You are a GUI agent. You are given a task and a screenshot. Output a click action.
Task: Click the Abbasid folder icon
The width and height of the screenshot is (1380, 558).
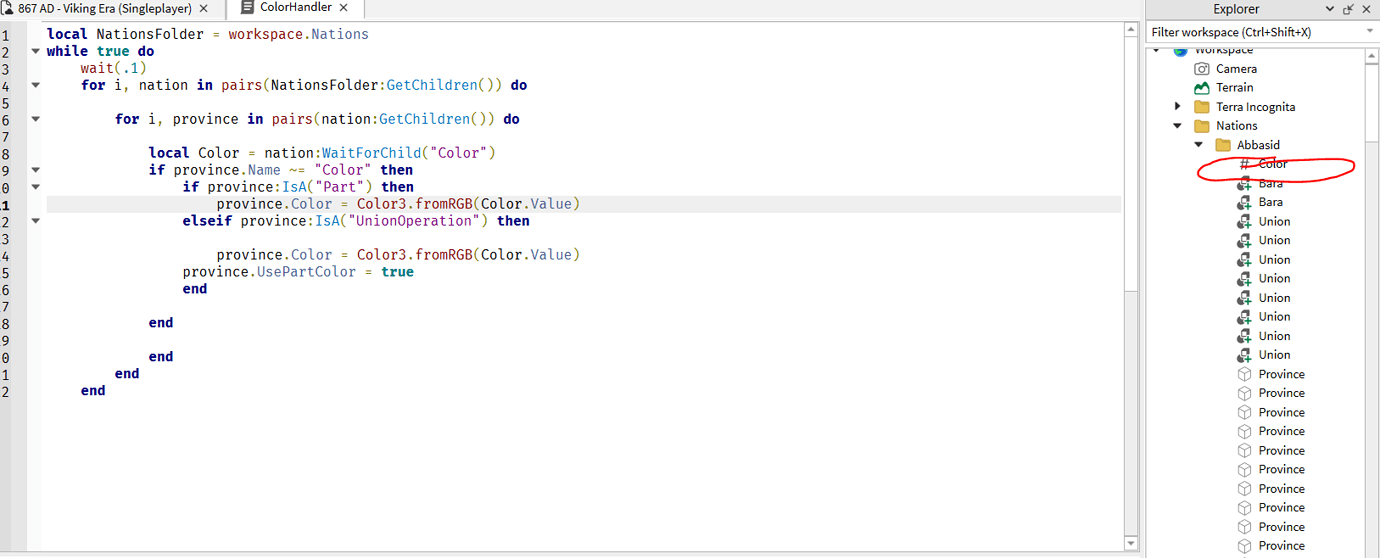coord(1223,145)
